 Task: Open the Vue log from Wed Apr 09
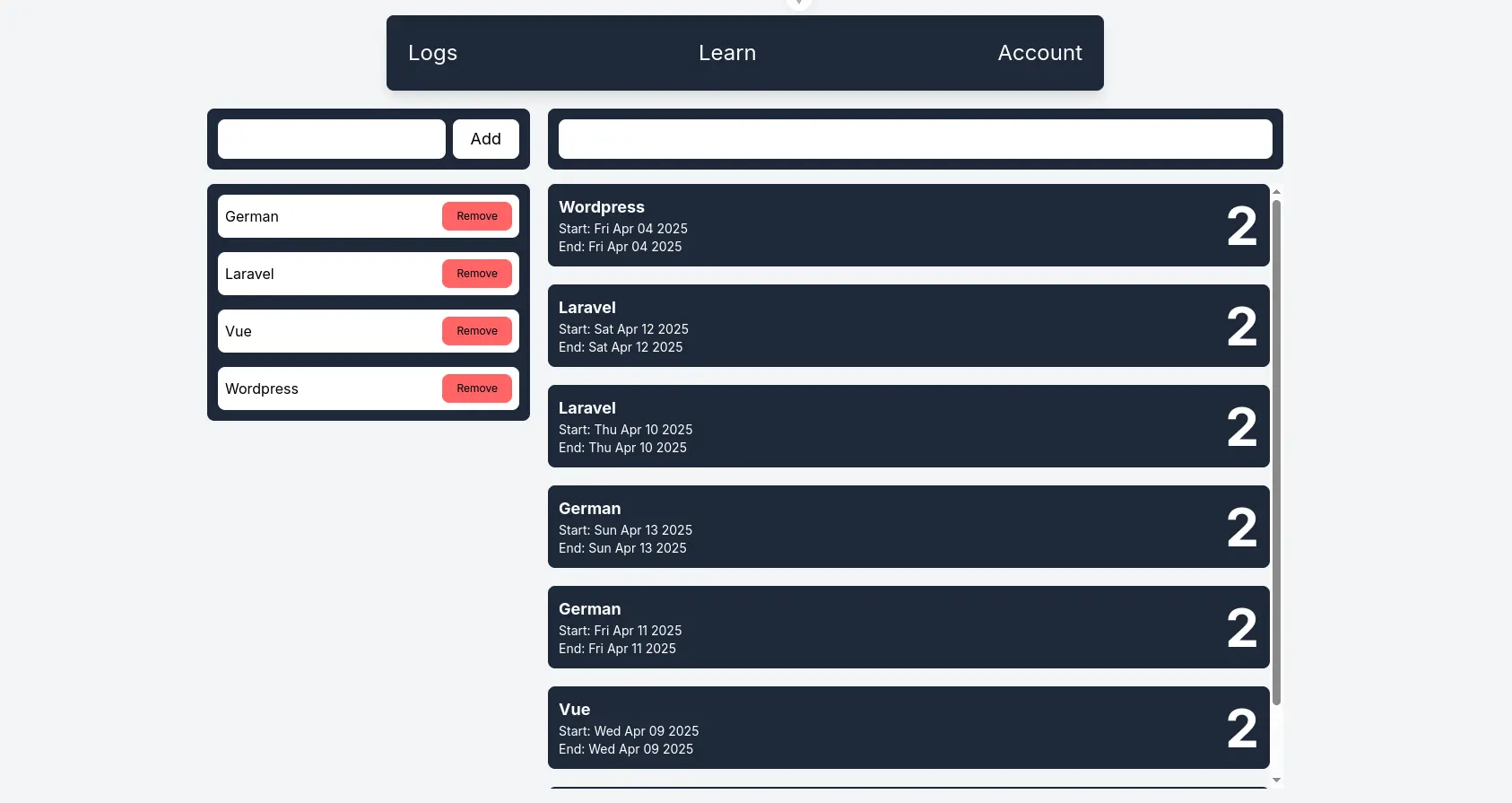point(908,728)
